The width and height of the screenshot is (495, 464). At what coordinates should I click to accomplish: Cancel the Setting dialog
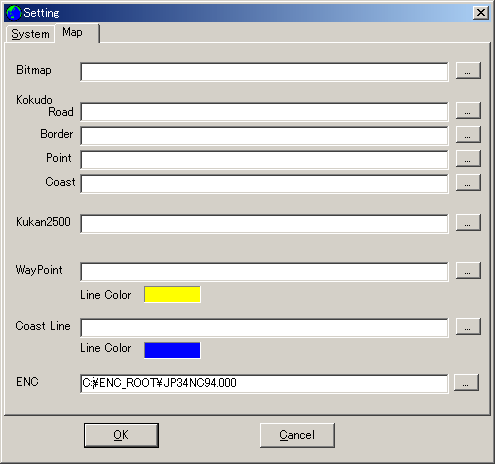[297, 435]
